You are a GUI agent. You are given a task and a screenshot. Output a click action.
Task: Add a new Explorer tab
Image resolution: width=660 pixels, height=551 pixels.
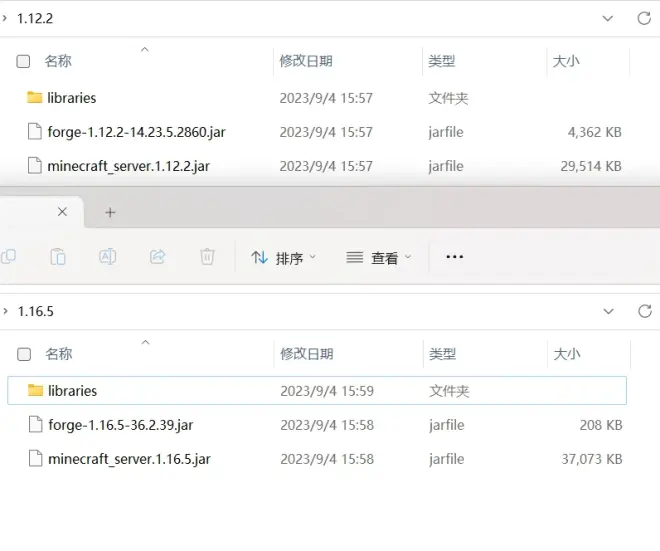(110, 213)
